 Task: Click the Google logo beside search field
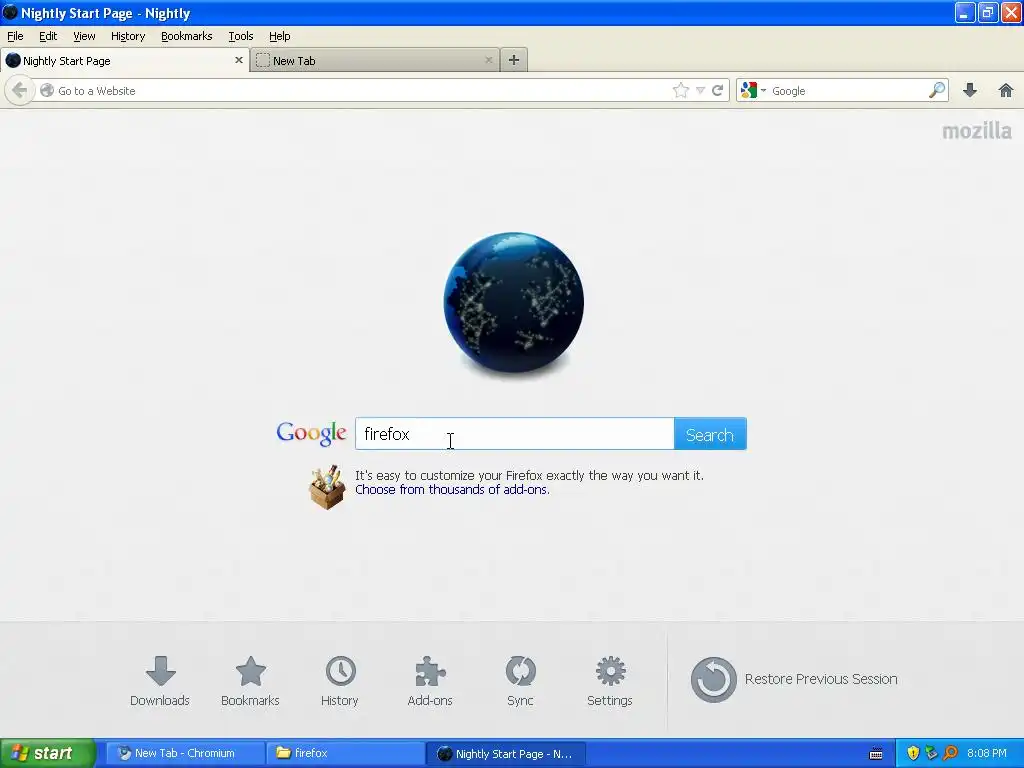point(312,434)
